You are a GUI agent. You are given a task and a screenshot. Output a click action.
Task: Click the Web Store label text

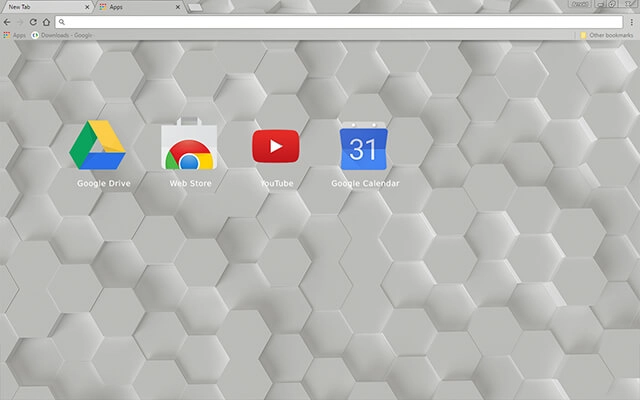(191, 184)
